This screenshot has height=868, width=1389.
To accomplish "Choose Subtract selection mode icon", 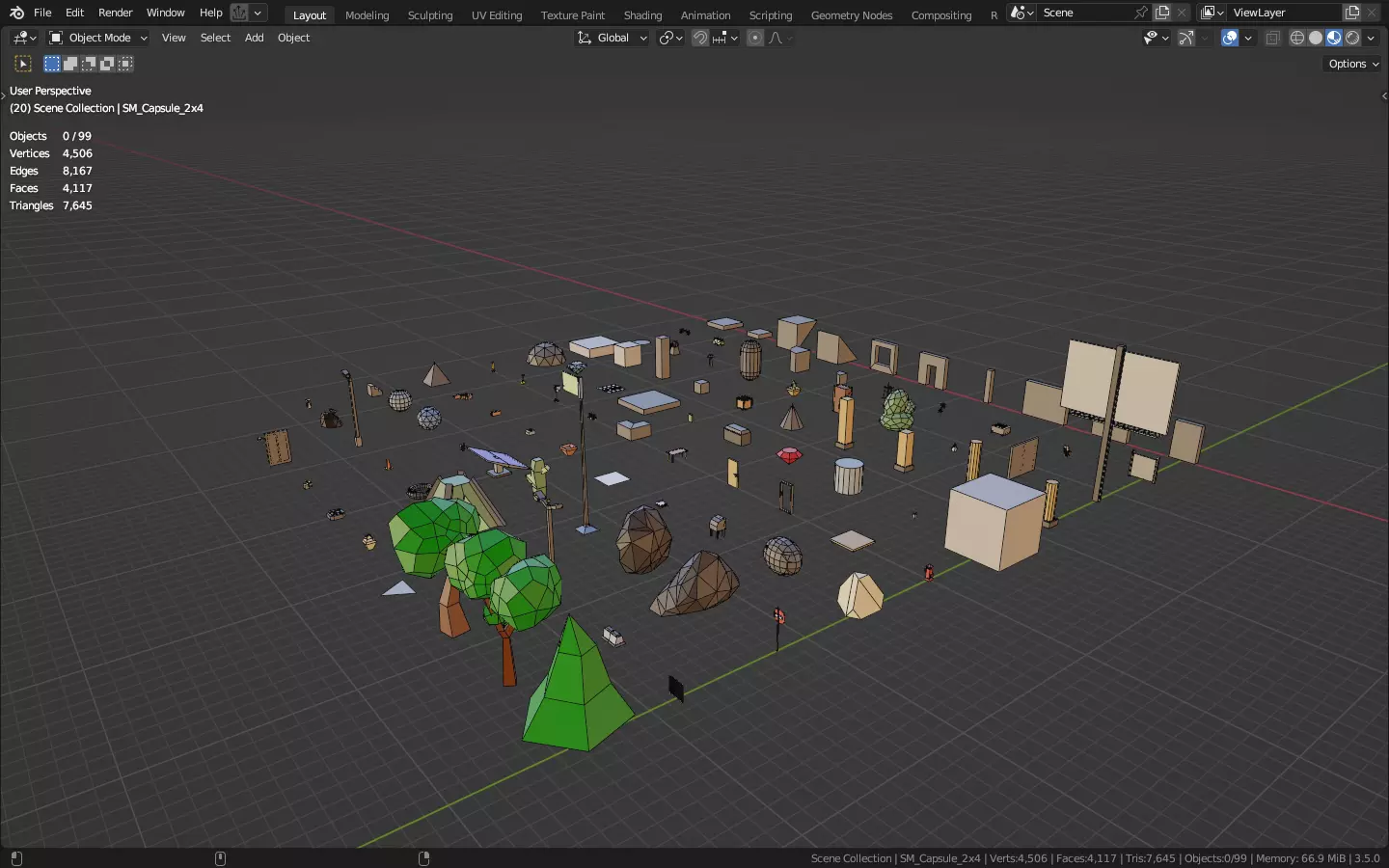I will (89, 64).
